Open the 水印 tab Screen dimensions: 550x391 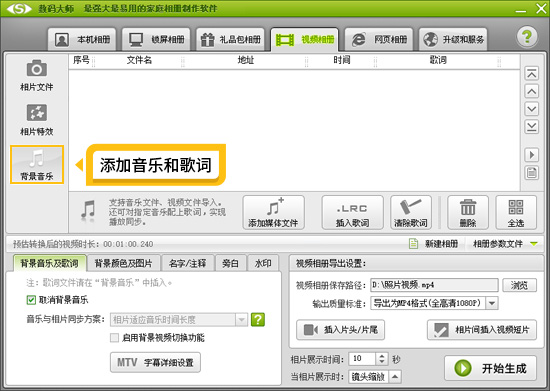(263, 263)
